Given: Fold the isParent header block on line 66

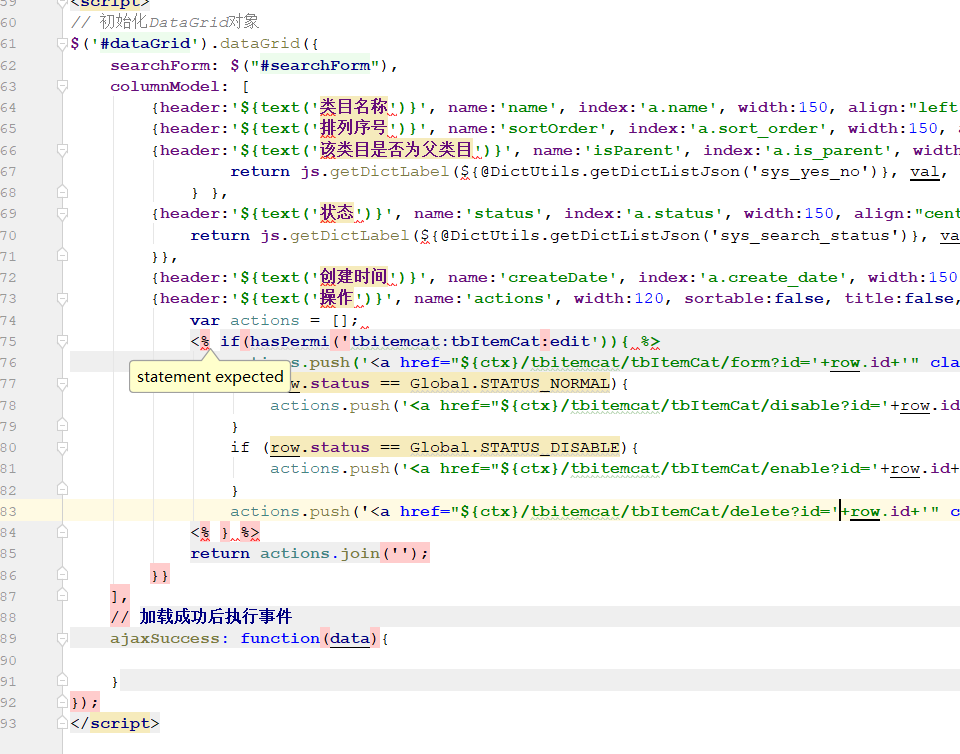Looking at the screenshot, I should click(62, 151).
